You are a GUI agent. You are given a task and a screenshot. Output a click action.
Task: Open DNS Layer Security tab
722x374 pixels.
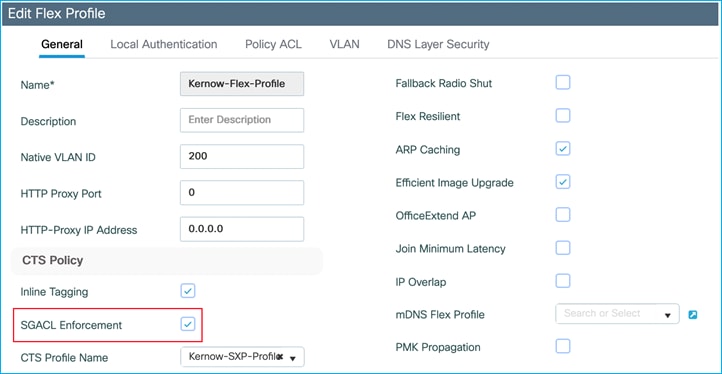pyautogui.click(x=438, y=44)
